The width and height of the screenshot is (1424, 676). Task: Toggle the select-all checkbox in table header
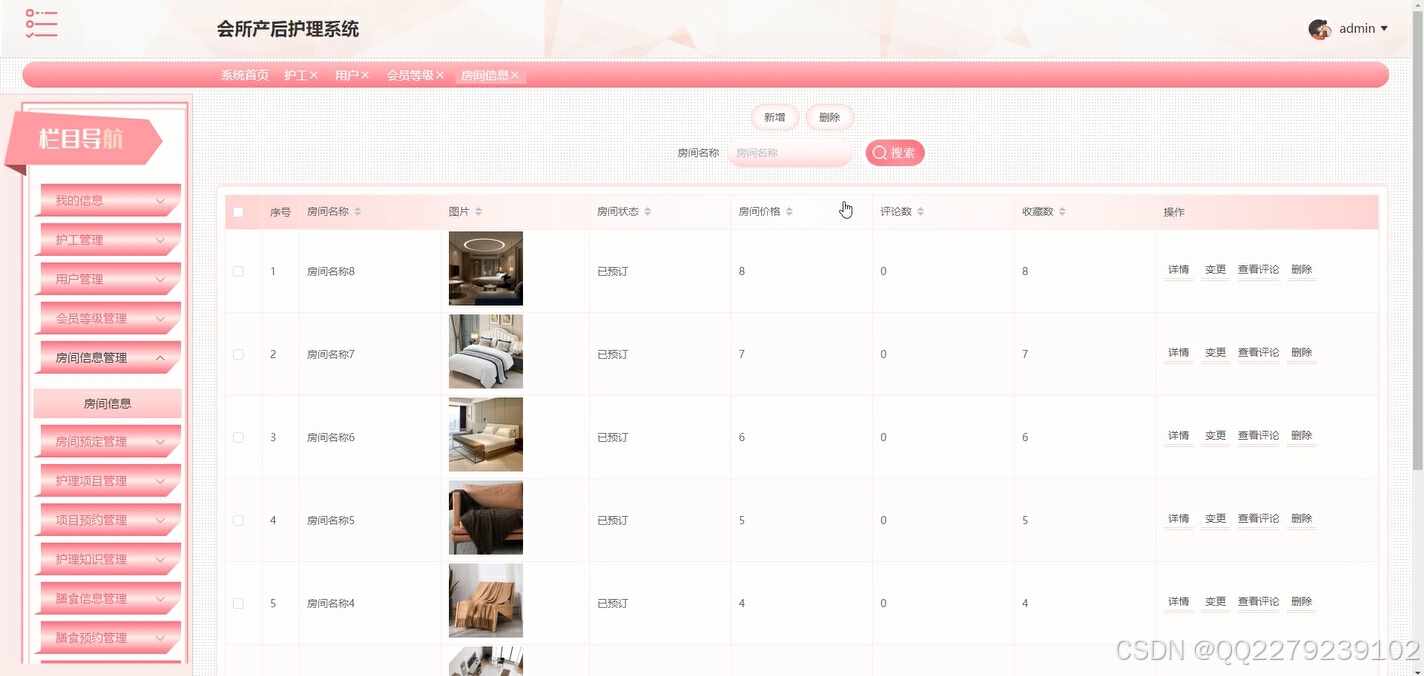point(238,212)
